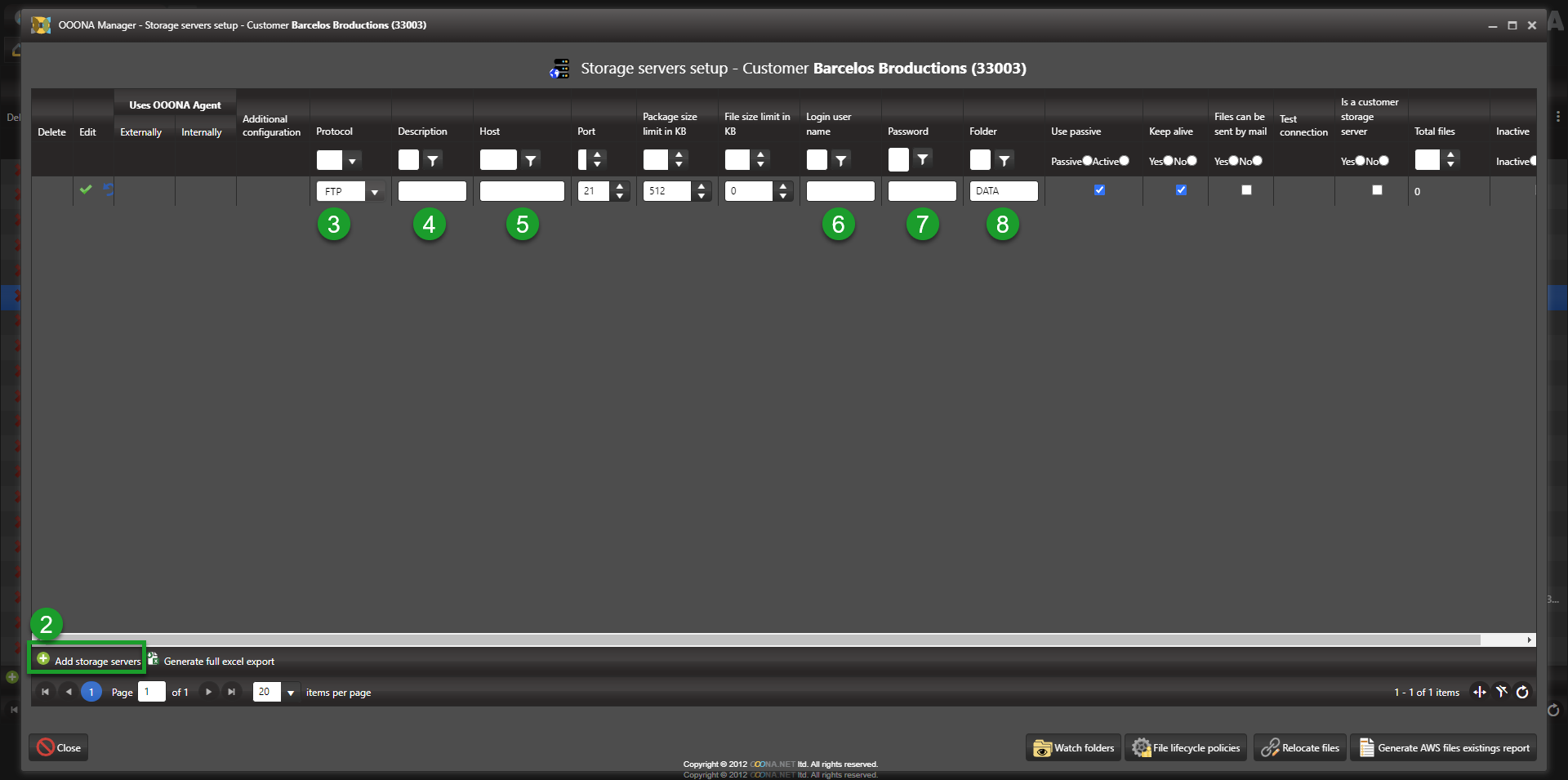Open the Folder column filter funnel
Image resolution: width=1568 pixels, height=780 pixels.
(1004, 160)
